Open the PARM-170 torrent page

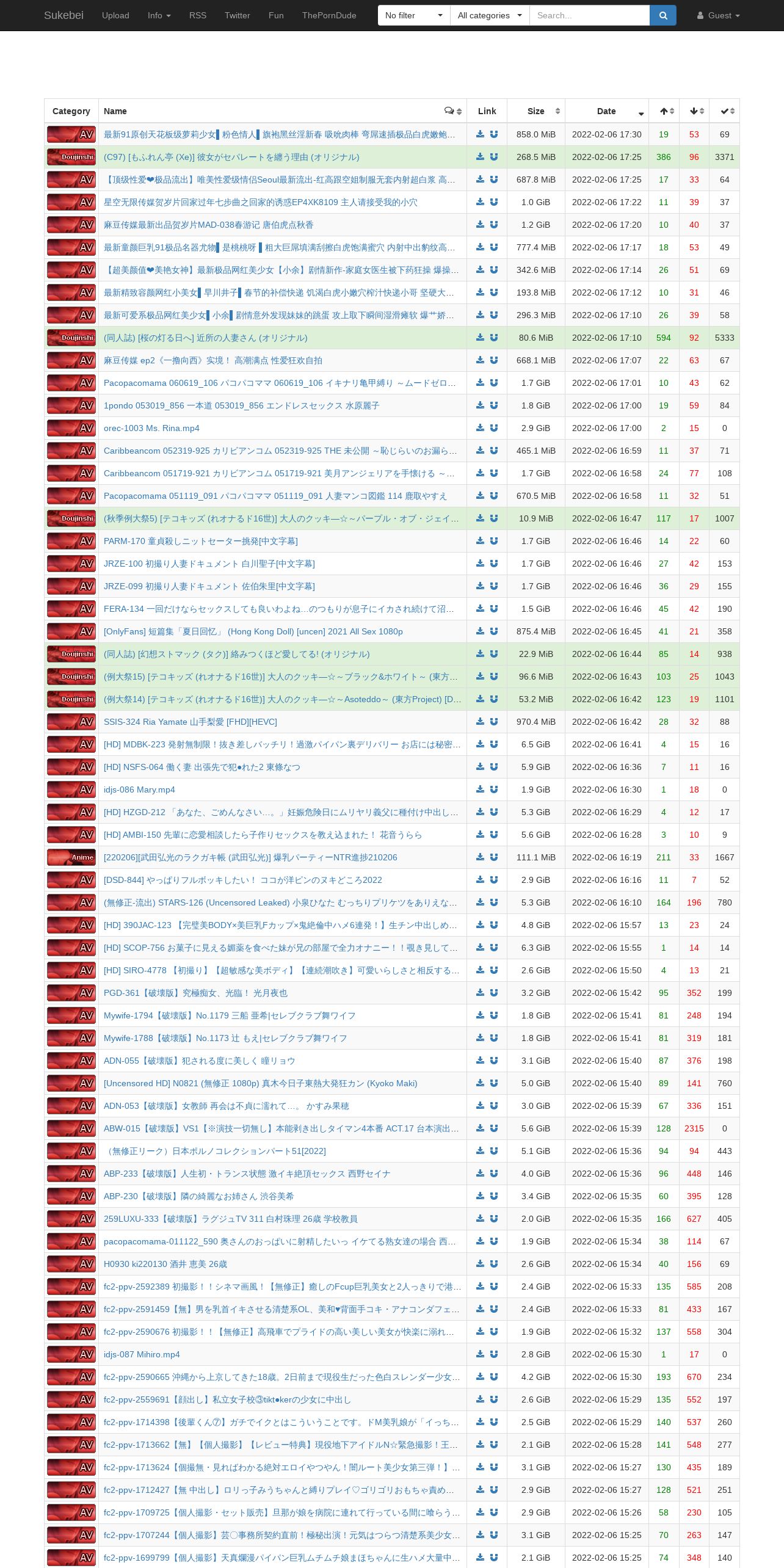click(x=201, y=541)
